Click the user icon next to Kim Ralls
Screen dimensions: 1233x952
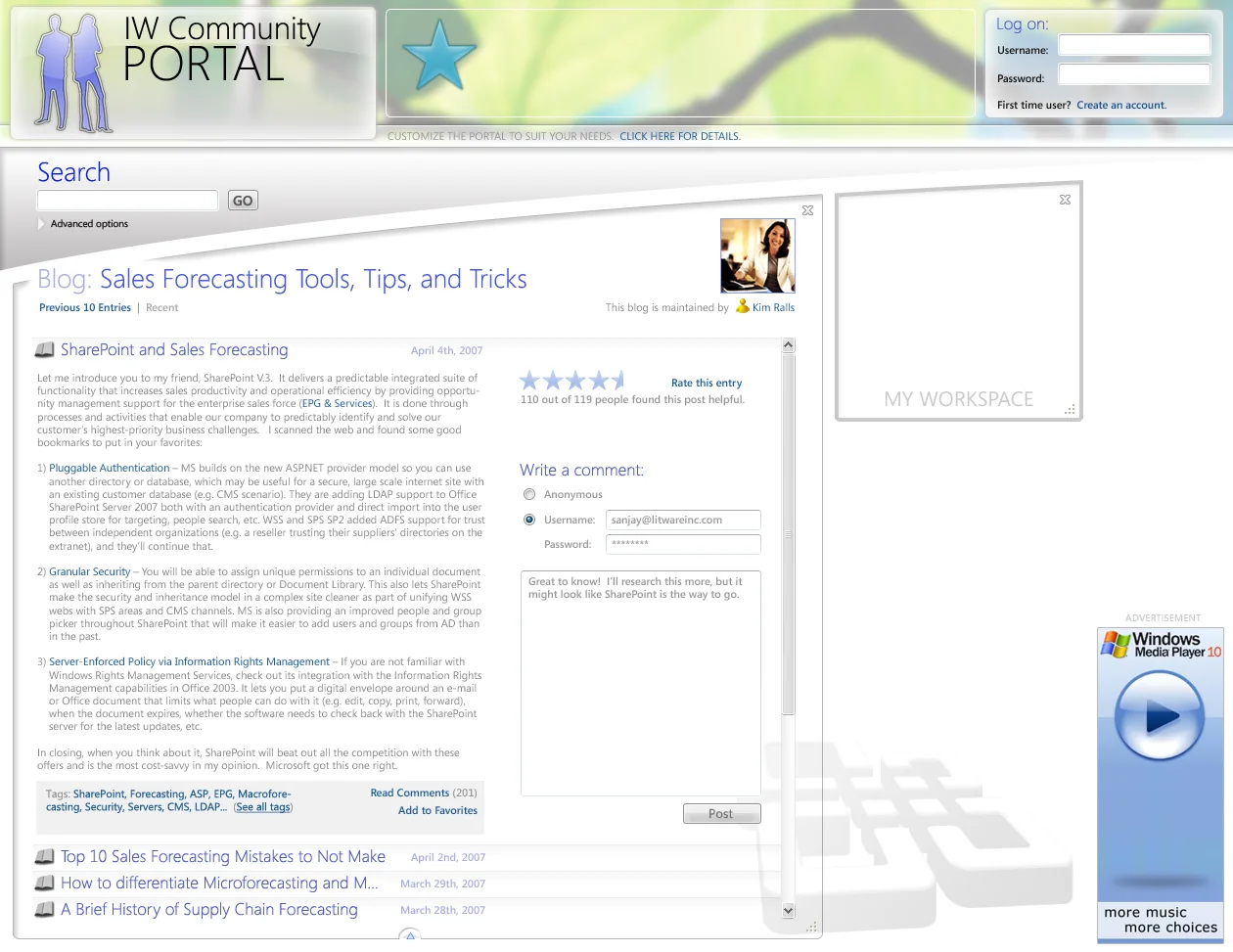[743, 306]
